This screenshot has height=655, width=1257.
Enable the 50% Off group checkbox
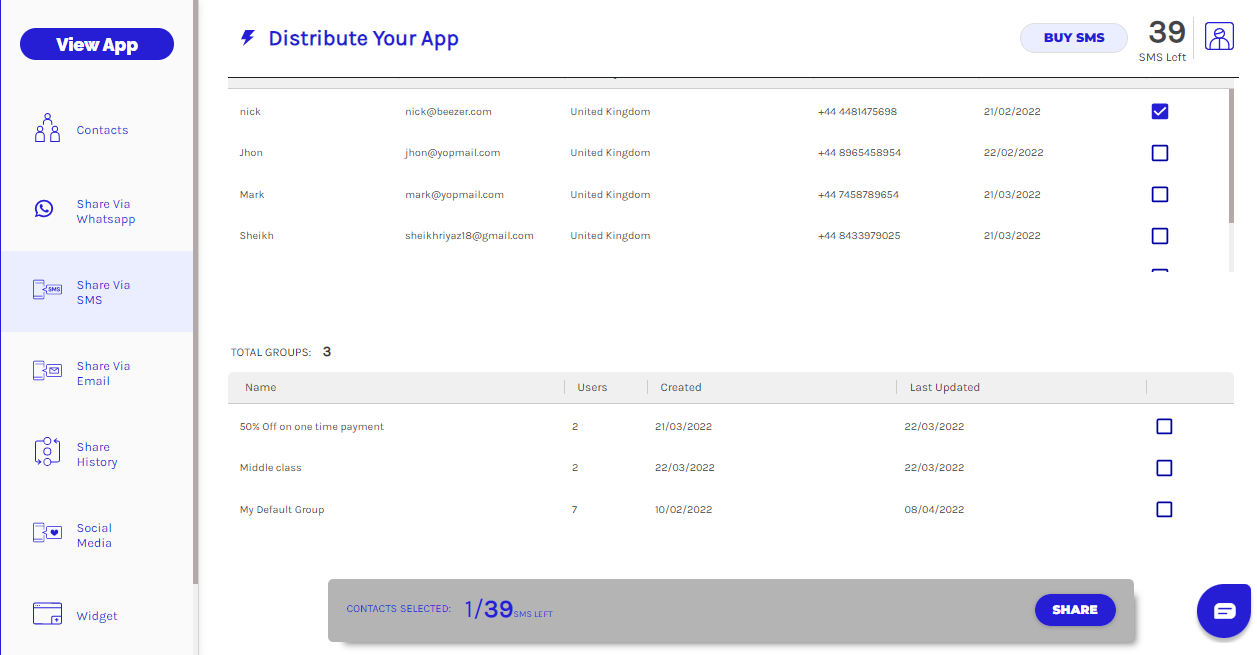point(1164,427)
